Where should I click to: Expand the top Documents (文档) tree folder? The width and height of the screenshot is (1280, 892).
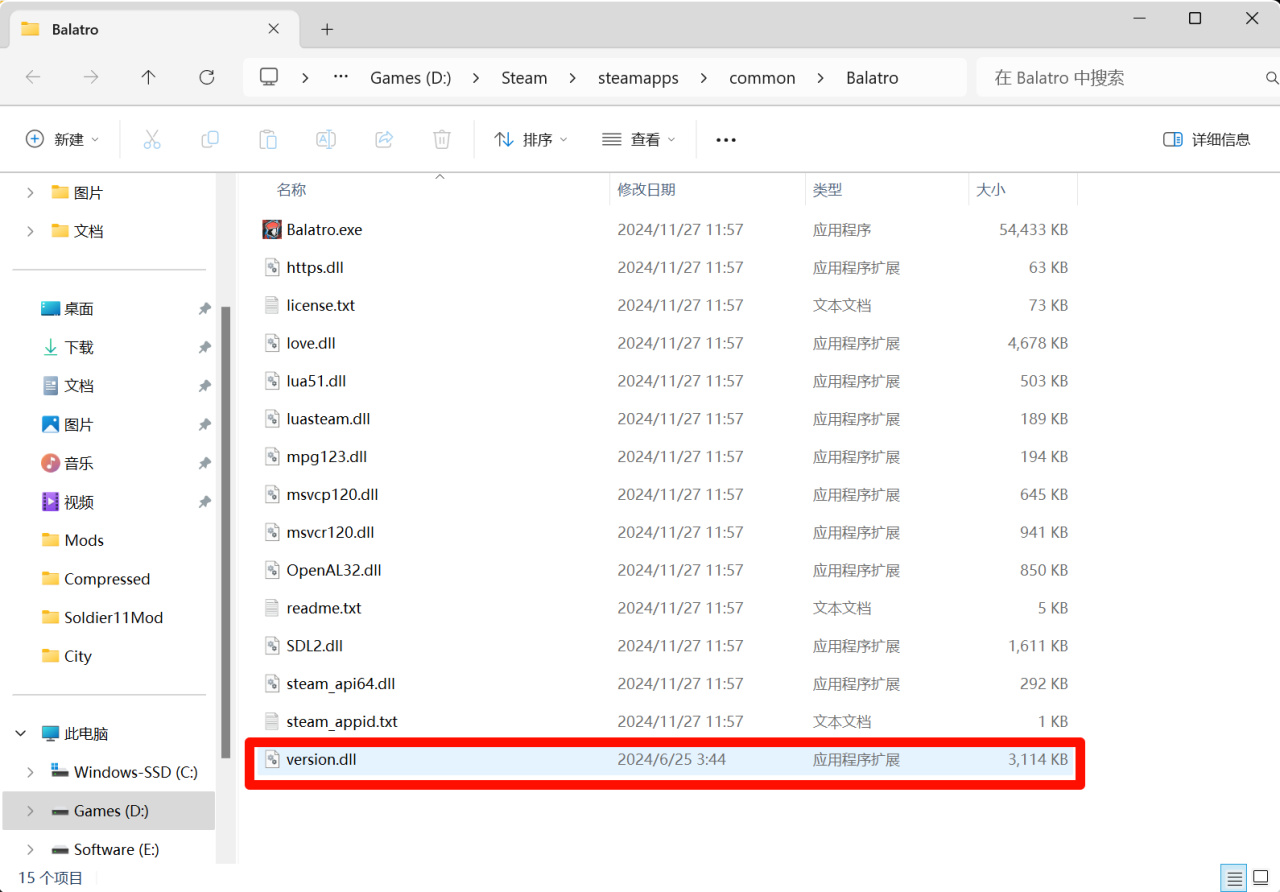tap(30, 231)
